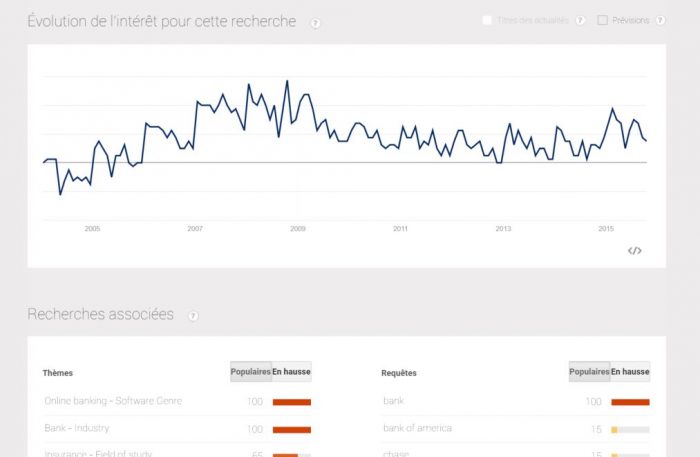Open Online banking - Software Genre theme
The width and height of the screenshot is (700, 457).
tap(113, 401)
